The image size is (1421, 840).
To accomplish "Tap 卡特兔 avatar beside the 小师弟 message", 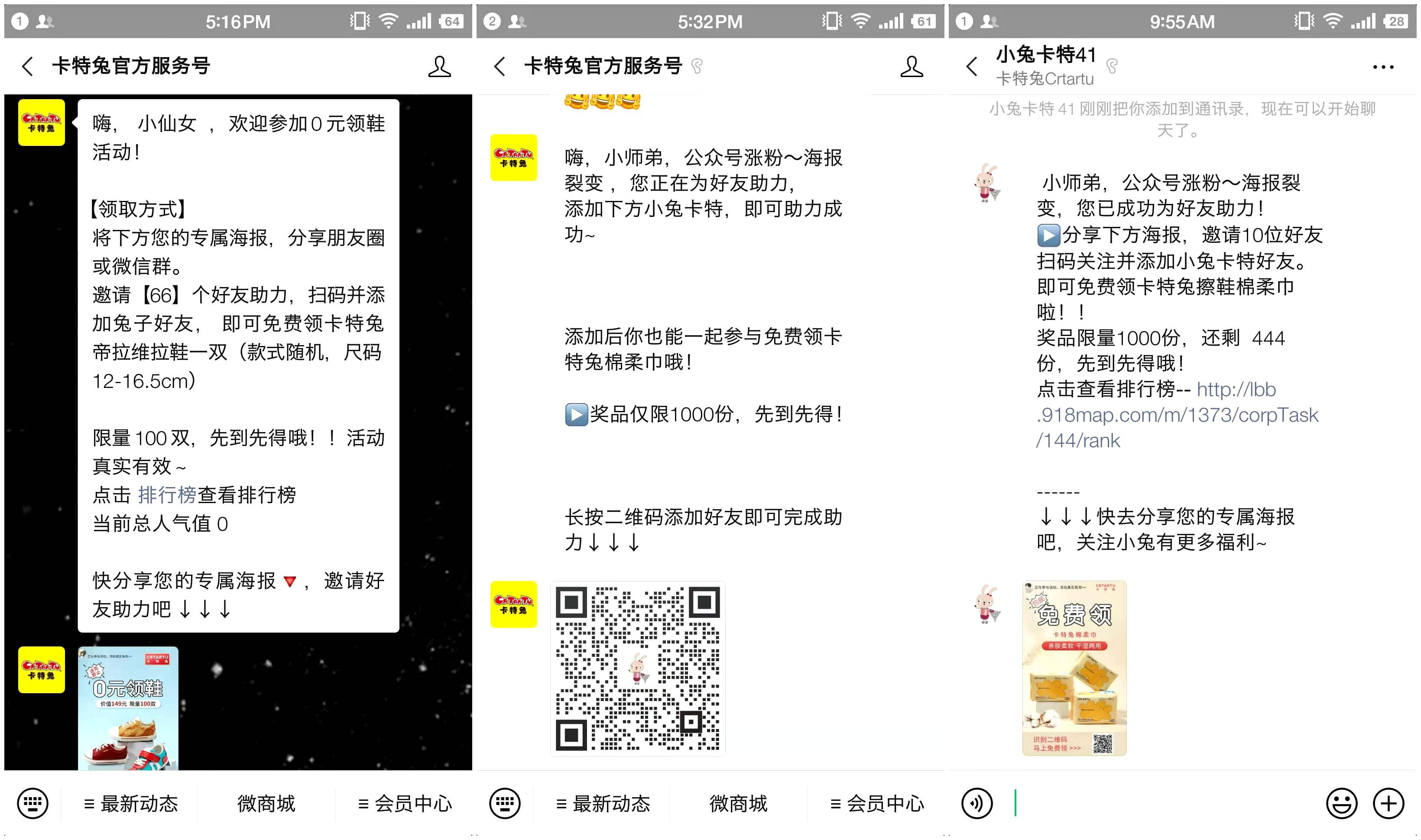I will point(514,157).
